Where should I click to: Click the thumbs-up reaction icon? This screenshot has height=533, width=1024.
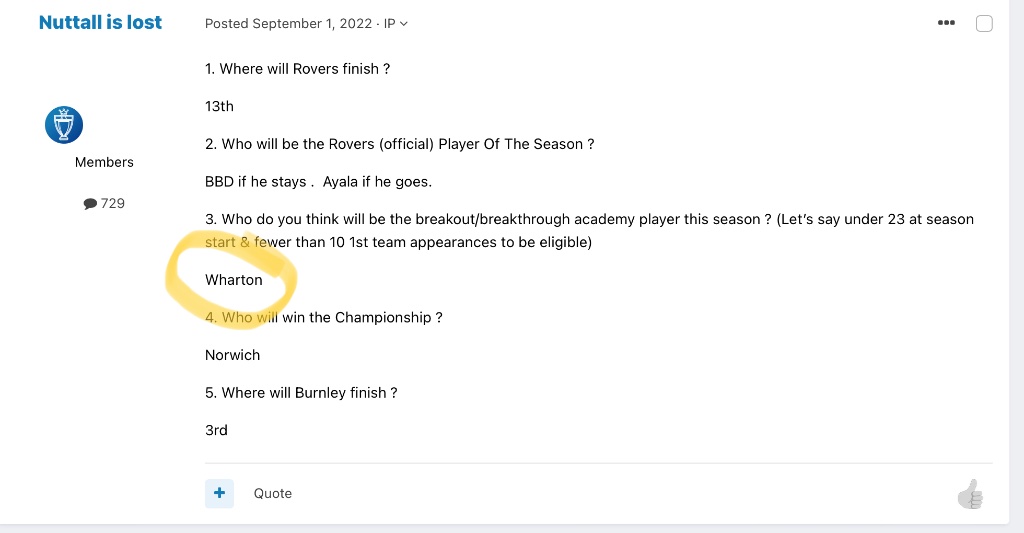[x=970, y=494]
